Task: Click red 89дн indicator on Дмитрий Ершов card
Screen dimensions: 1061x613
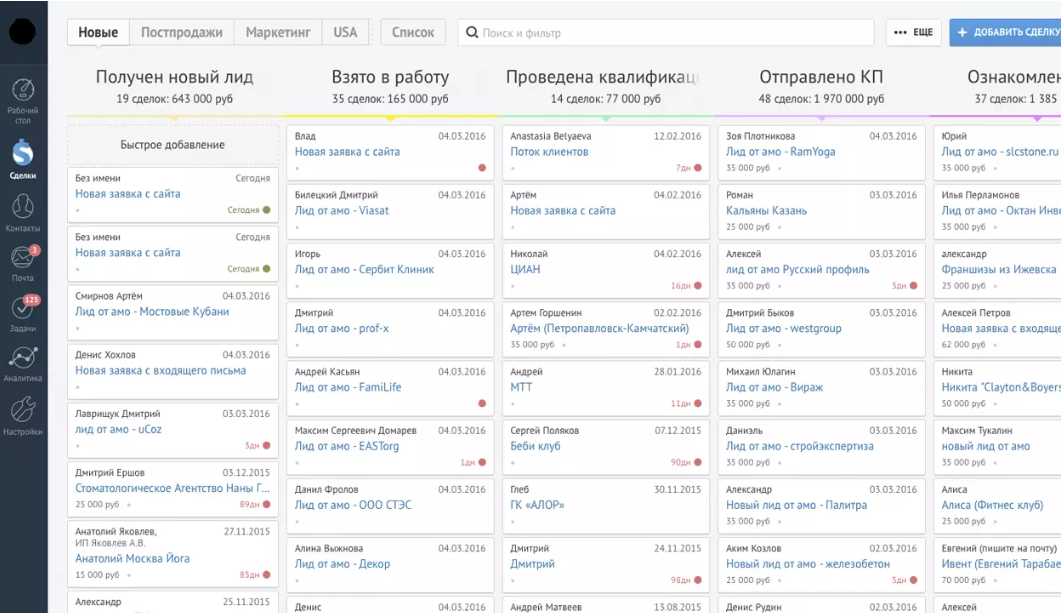Action: tap(255, 504)
